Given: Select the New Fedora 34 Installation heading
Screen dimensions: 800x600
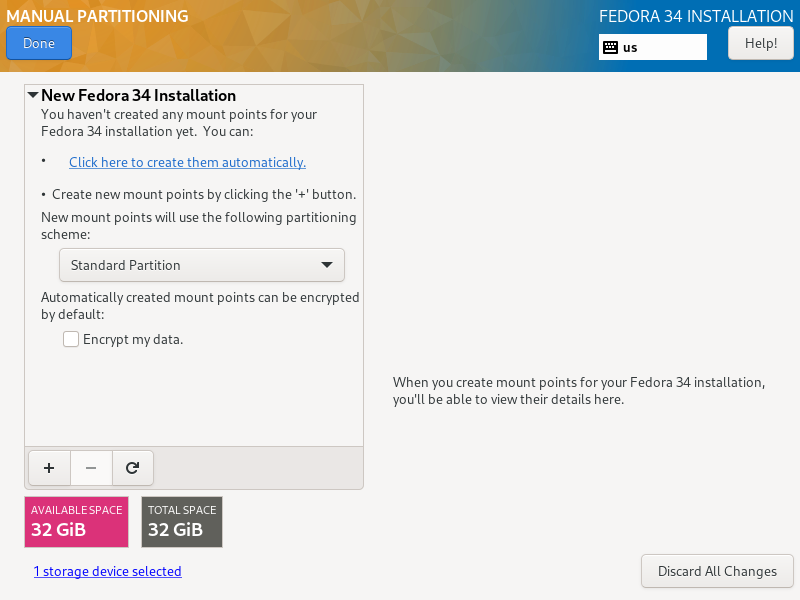Looking at the screenshot, I should tap(138, 96).
